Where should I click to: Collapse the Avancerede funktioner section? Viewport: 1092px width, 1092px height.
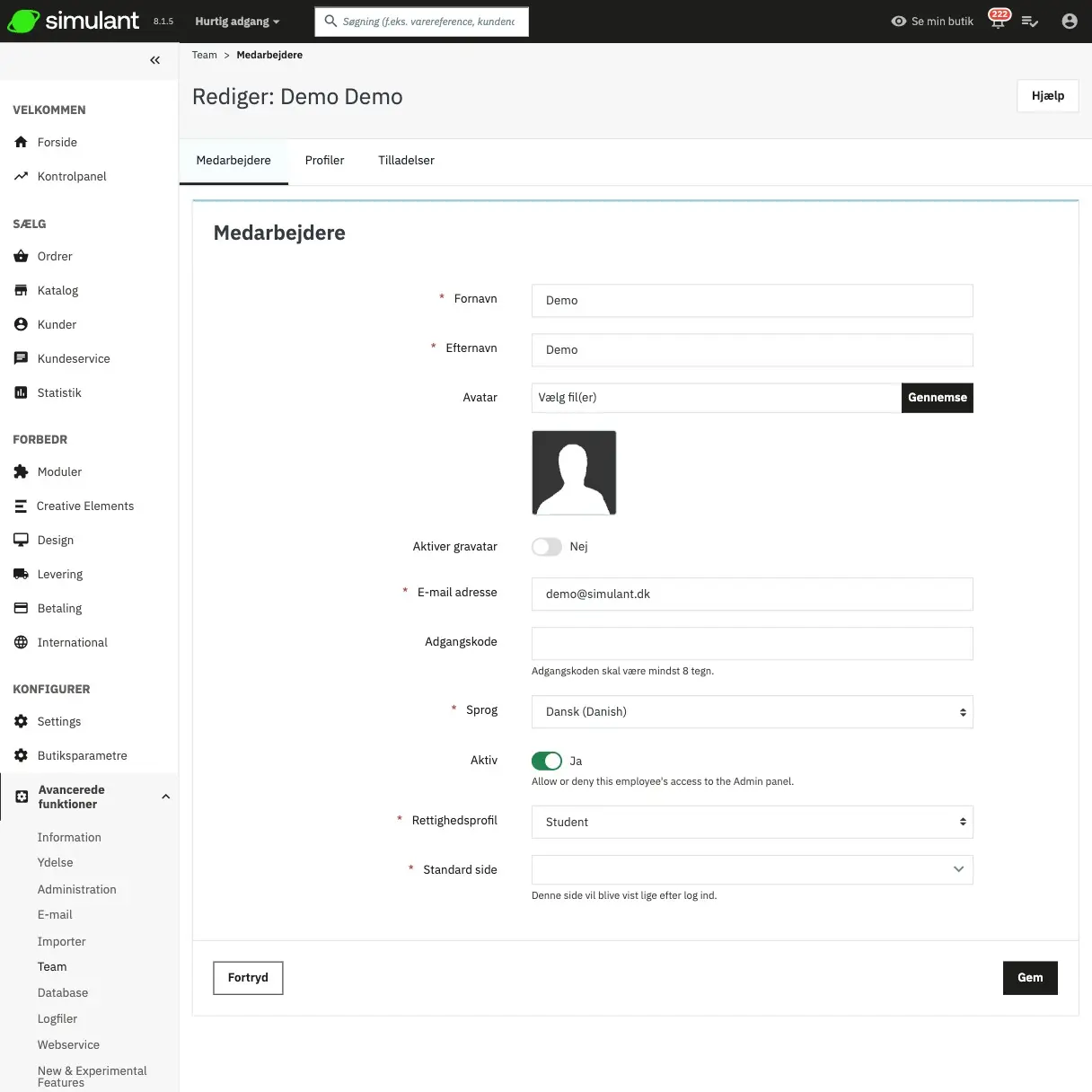pos(165,797)
